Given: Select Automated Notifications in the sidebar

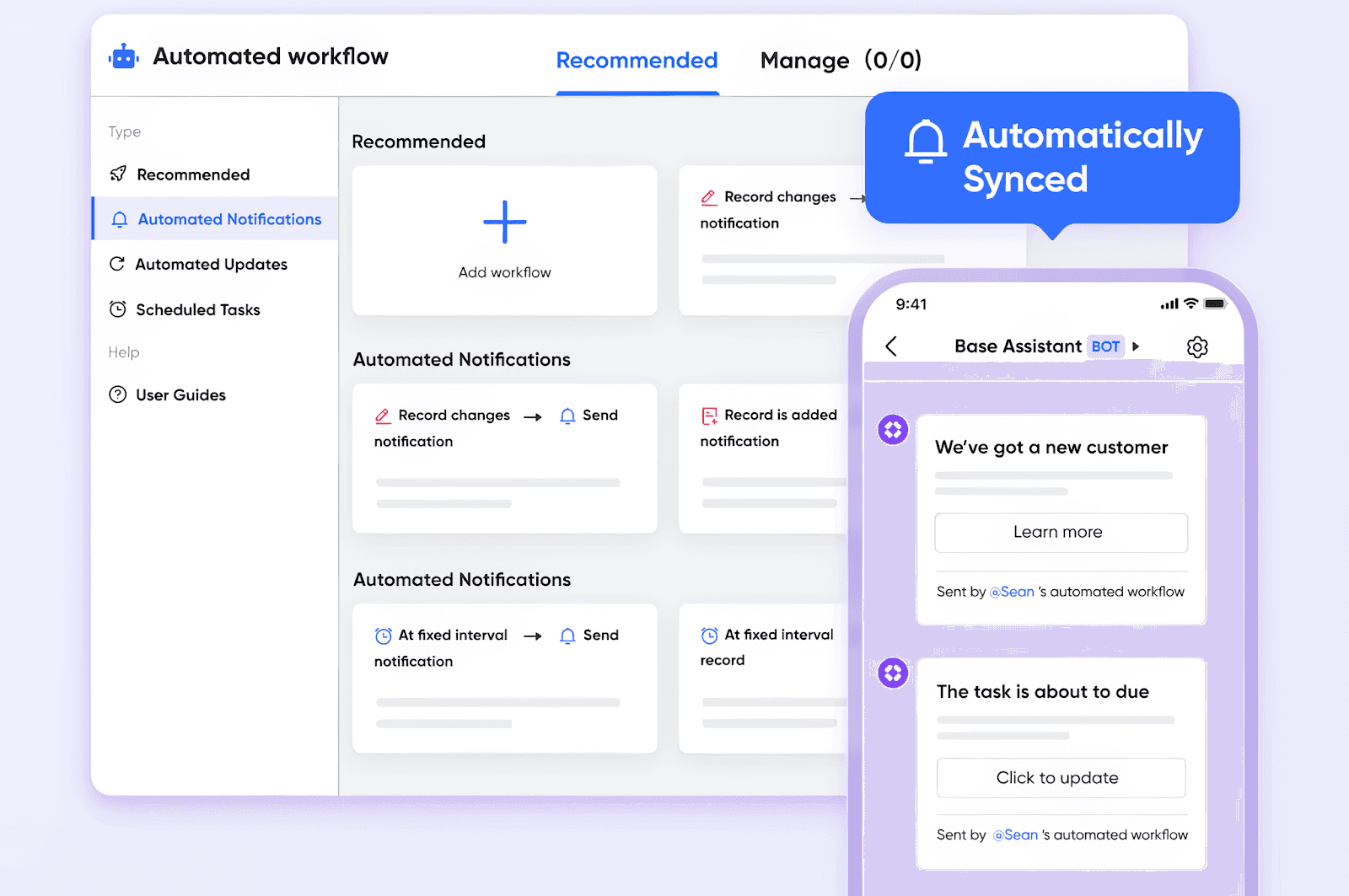Looking at the screenshot, I should [215, 219].
